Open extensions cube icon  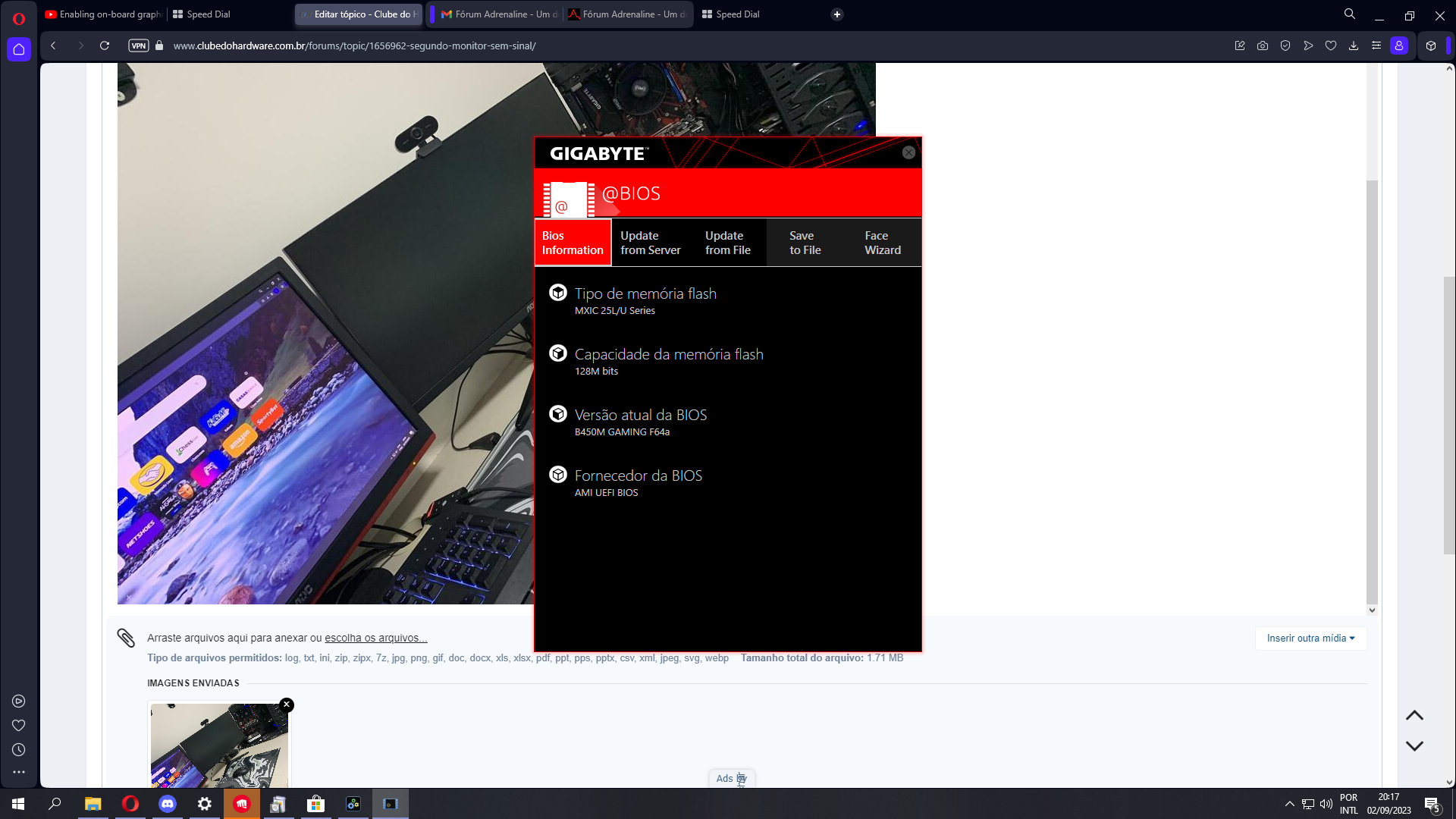tap(1431, 45)
